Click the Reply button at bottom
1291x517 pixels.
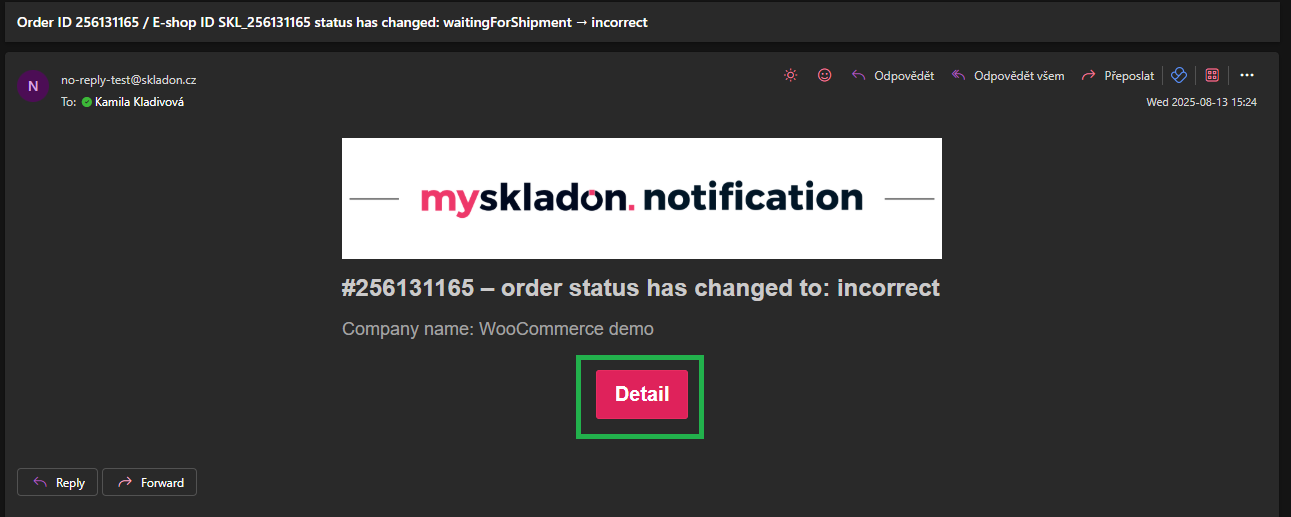(58, 482)
